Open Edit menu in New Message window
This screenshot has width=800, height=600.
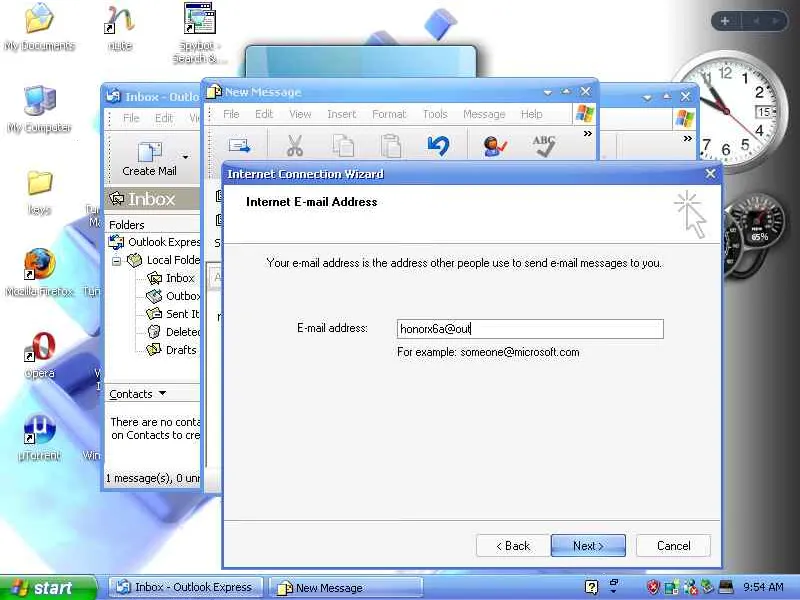coord(264,114)
